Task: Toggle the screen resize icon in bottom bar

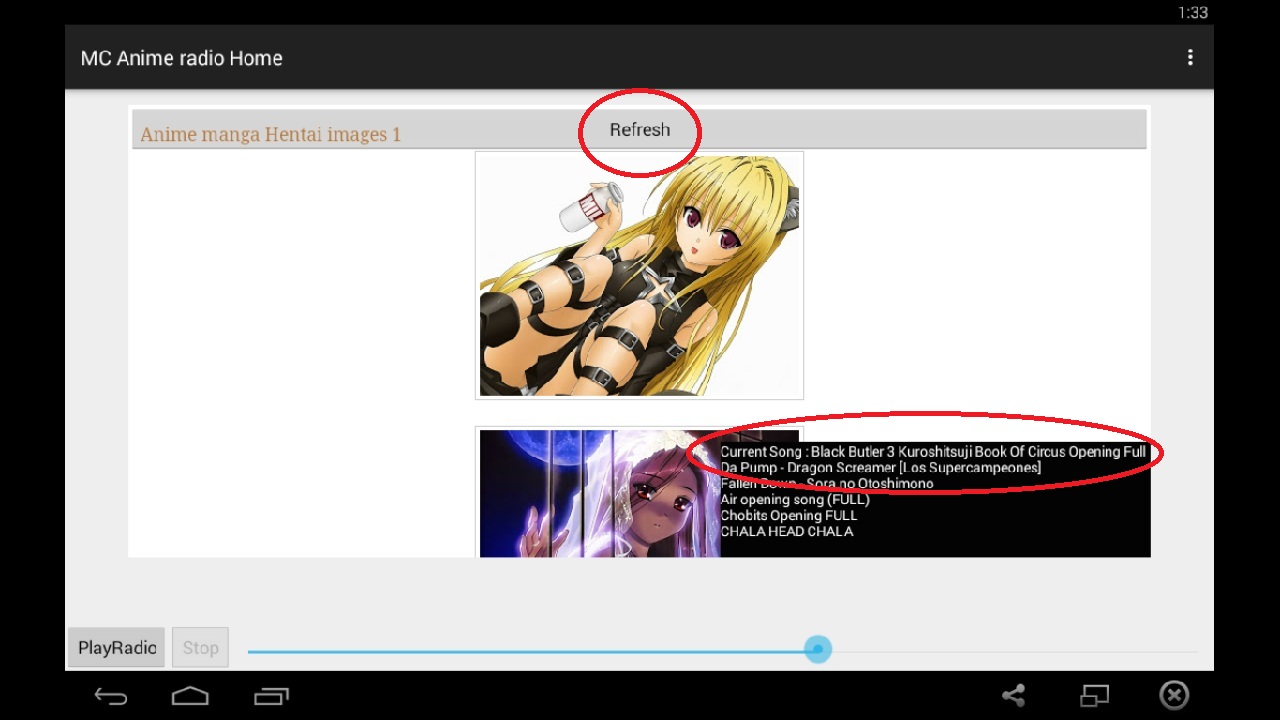Action: click(x=1095, y=696)
